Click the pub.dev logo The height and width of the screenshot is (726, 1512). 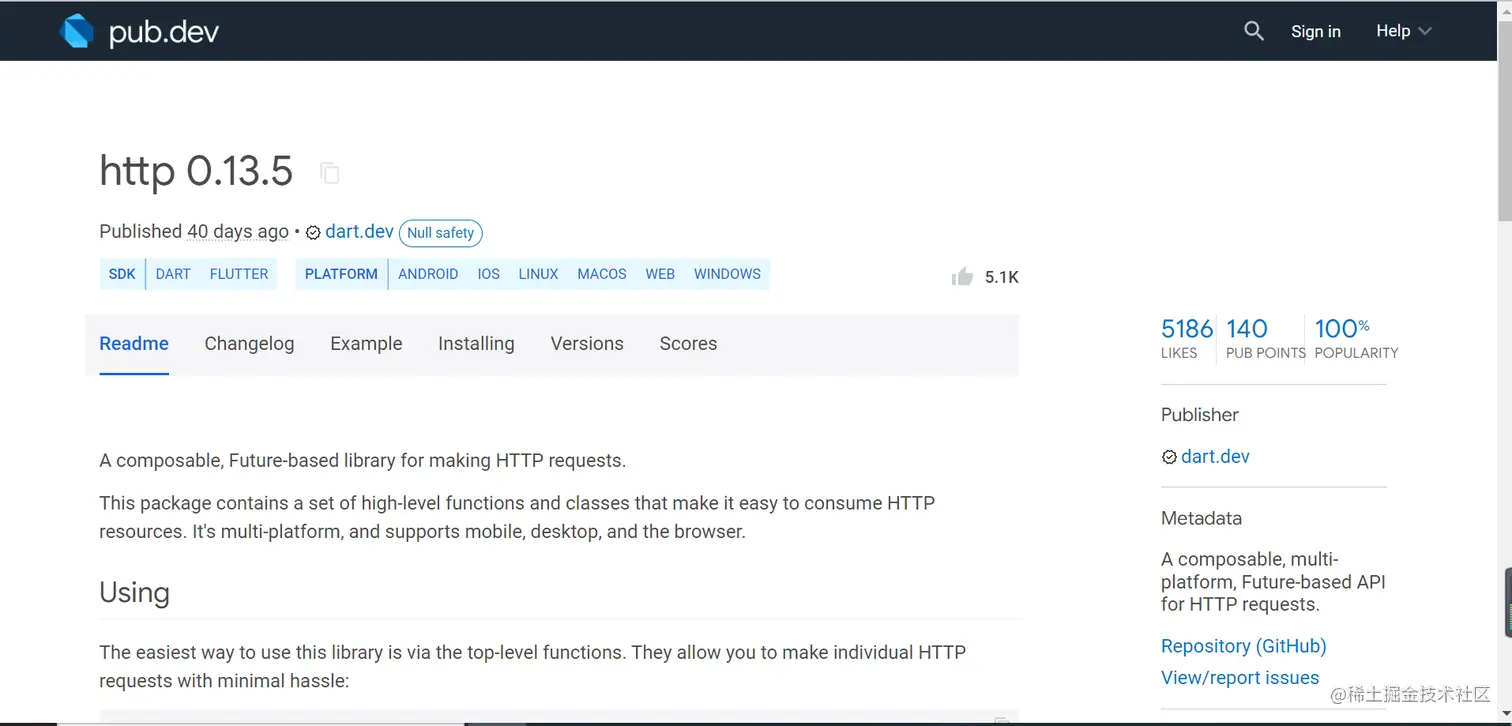(x=139, y=32)
